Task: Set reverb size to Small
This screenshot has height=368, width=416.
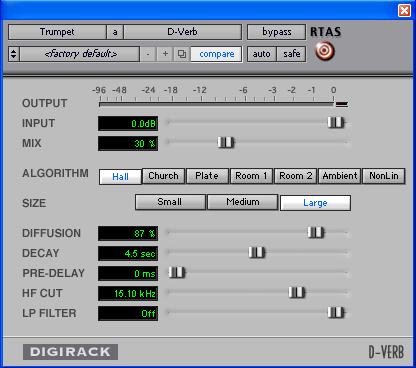Action: (170, 202)
